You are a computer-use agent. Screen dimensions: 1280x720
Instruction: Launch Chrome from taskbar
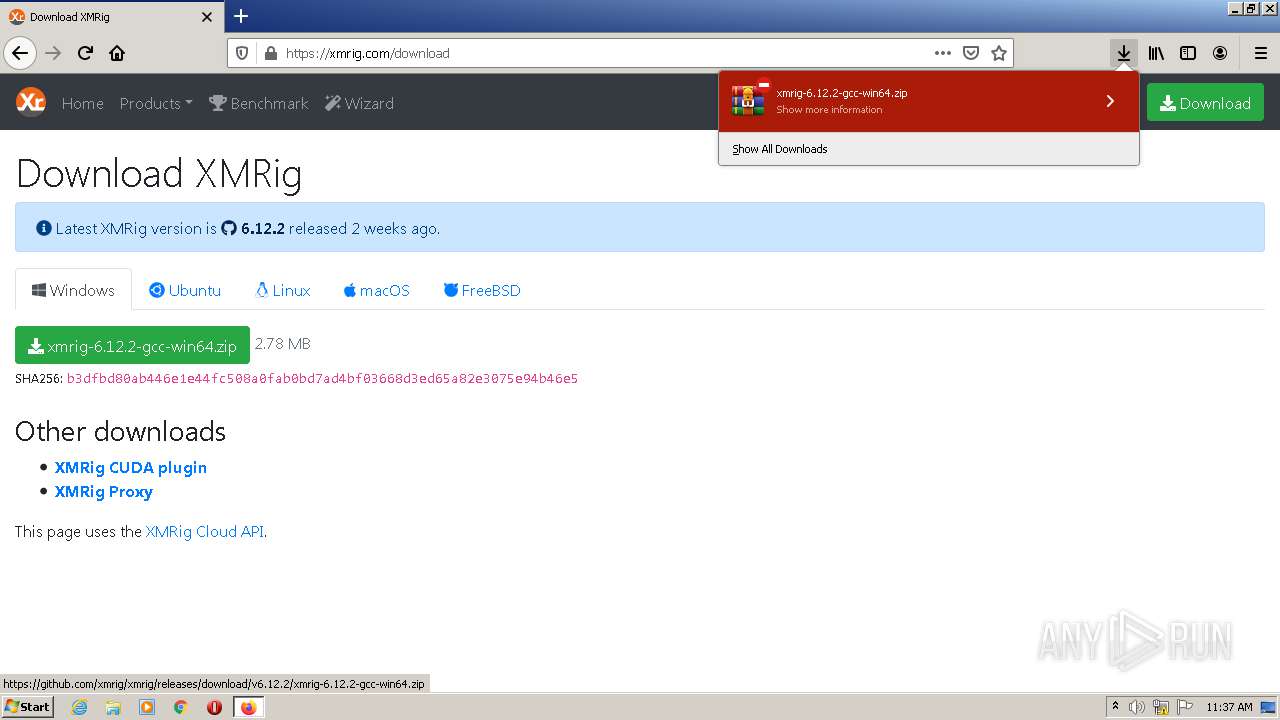[181, 707]
